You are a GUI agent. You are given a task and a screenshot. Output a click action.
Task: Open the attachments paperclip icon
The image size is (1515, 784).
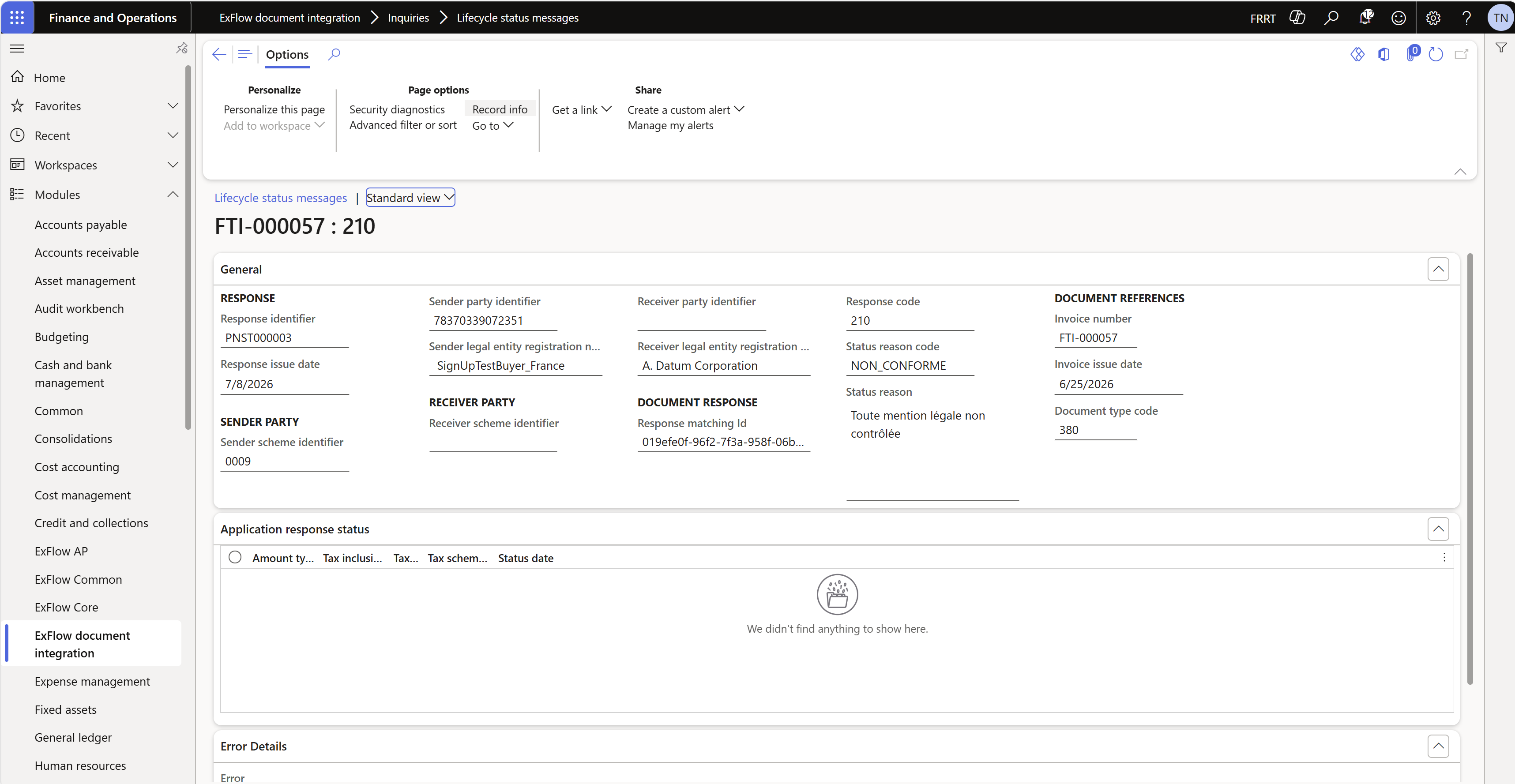[1411, 53]
